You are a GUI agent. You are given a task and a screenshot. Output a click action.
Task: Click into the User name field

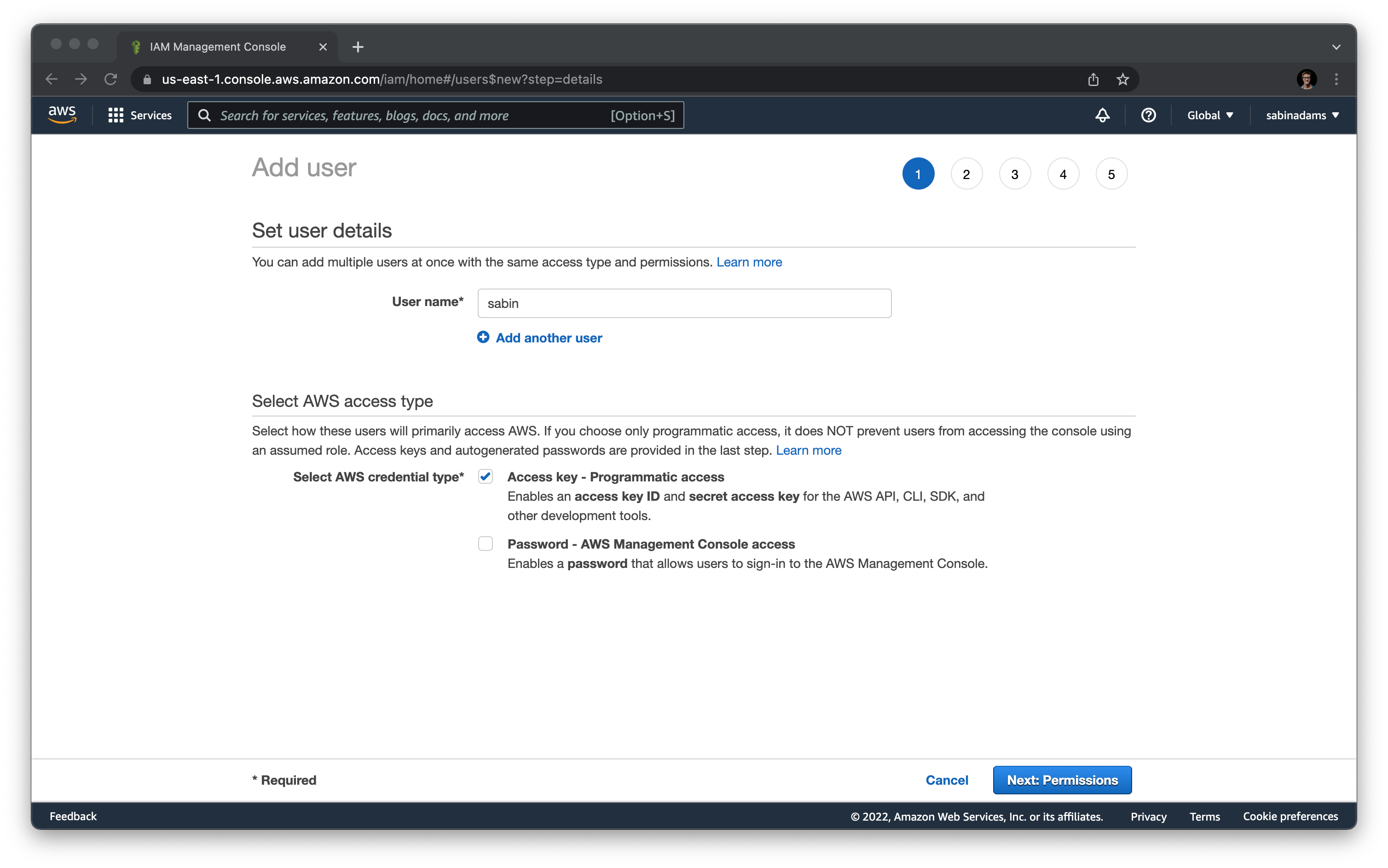coord(684,303)
